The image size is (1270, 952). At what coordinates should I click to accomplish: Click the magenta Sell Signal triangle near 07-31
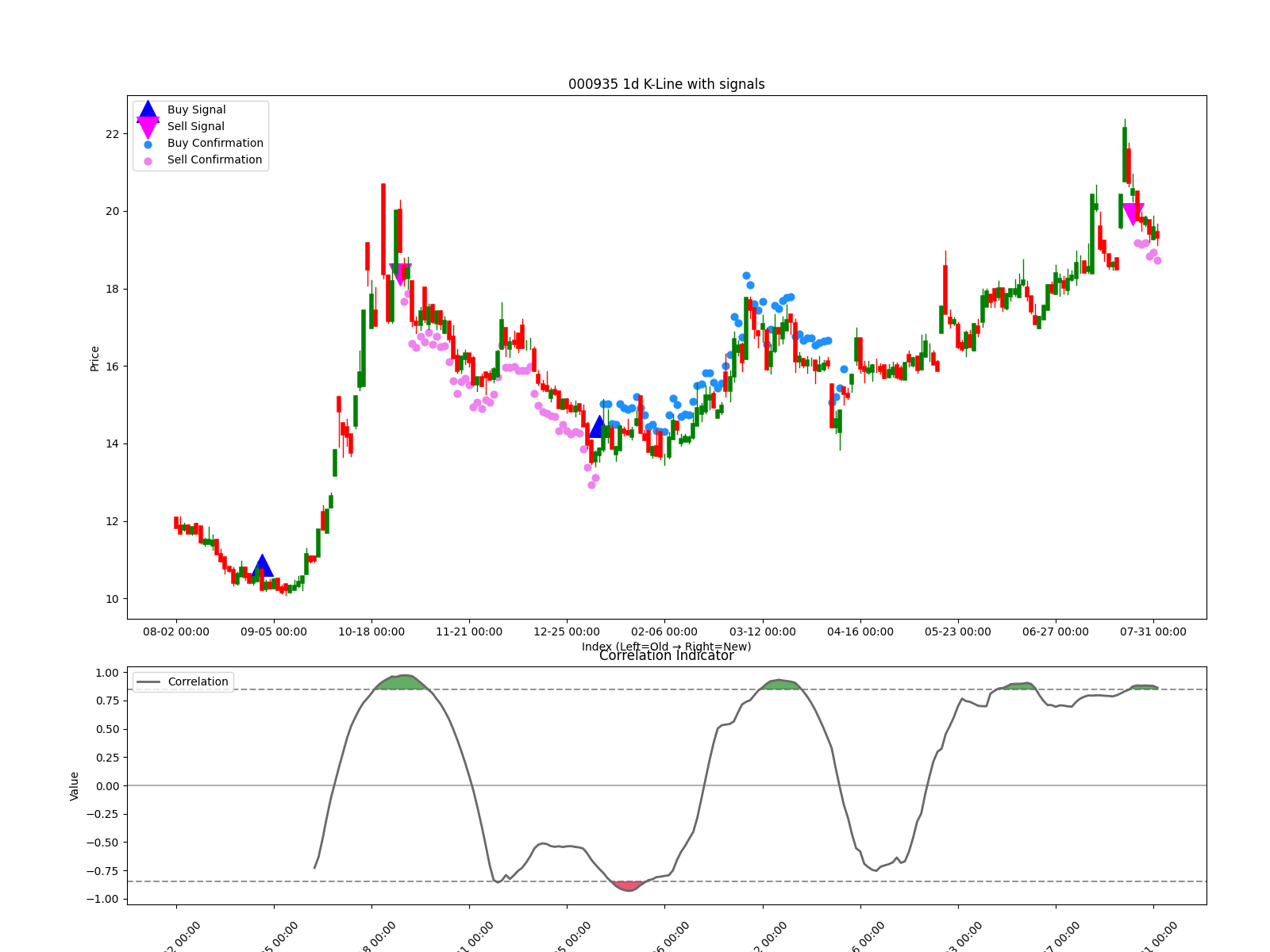pos(1133,214)
